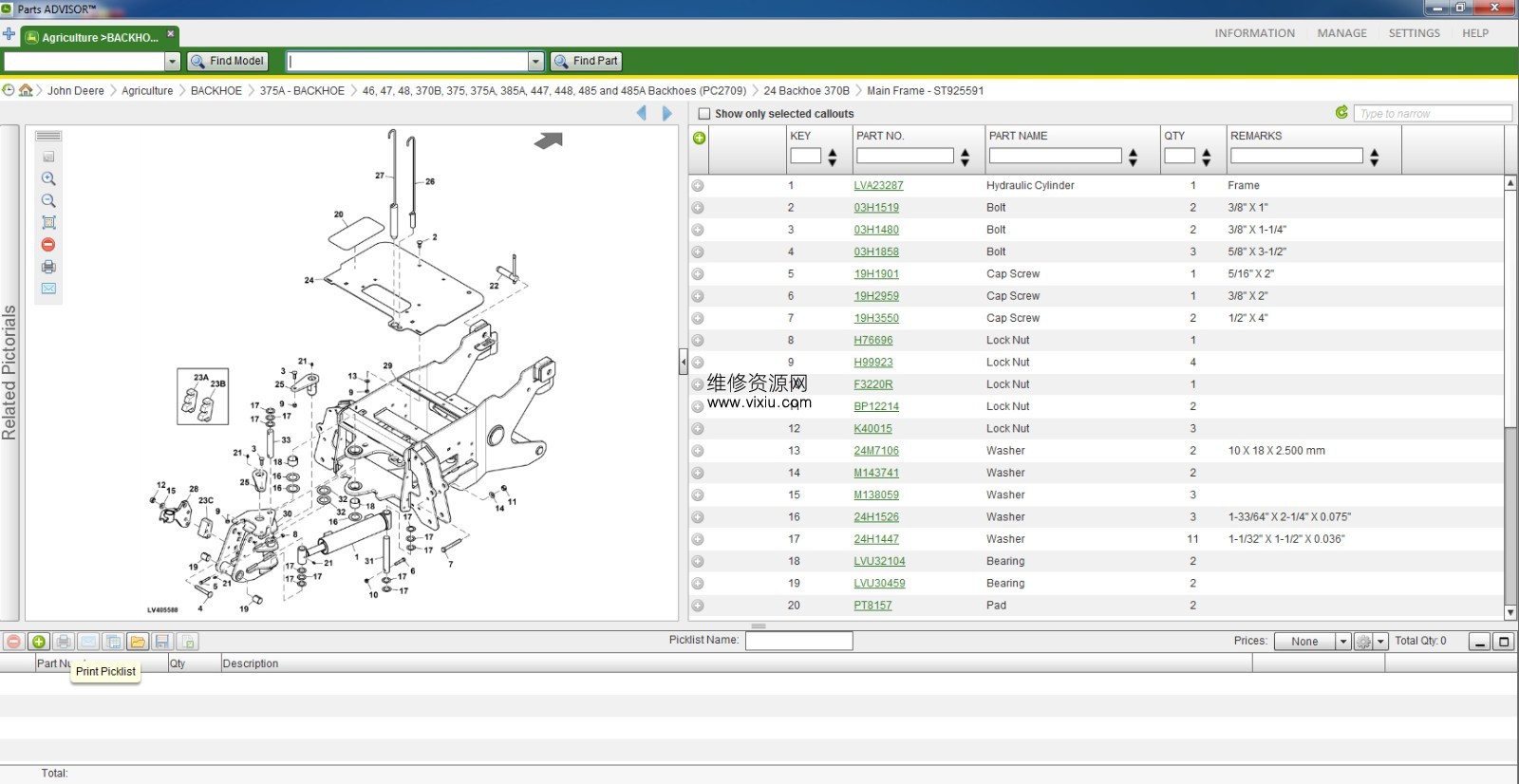Viewport: 1519px width, 784px height.
Task: Click the parts list vertical scrollbar
Action: [x=1510, y=308]
